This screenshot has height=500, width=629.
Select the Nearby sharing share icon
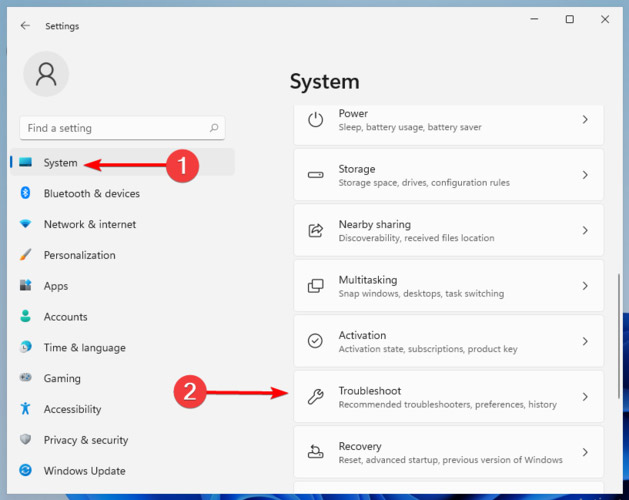[316, 230]
